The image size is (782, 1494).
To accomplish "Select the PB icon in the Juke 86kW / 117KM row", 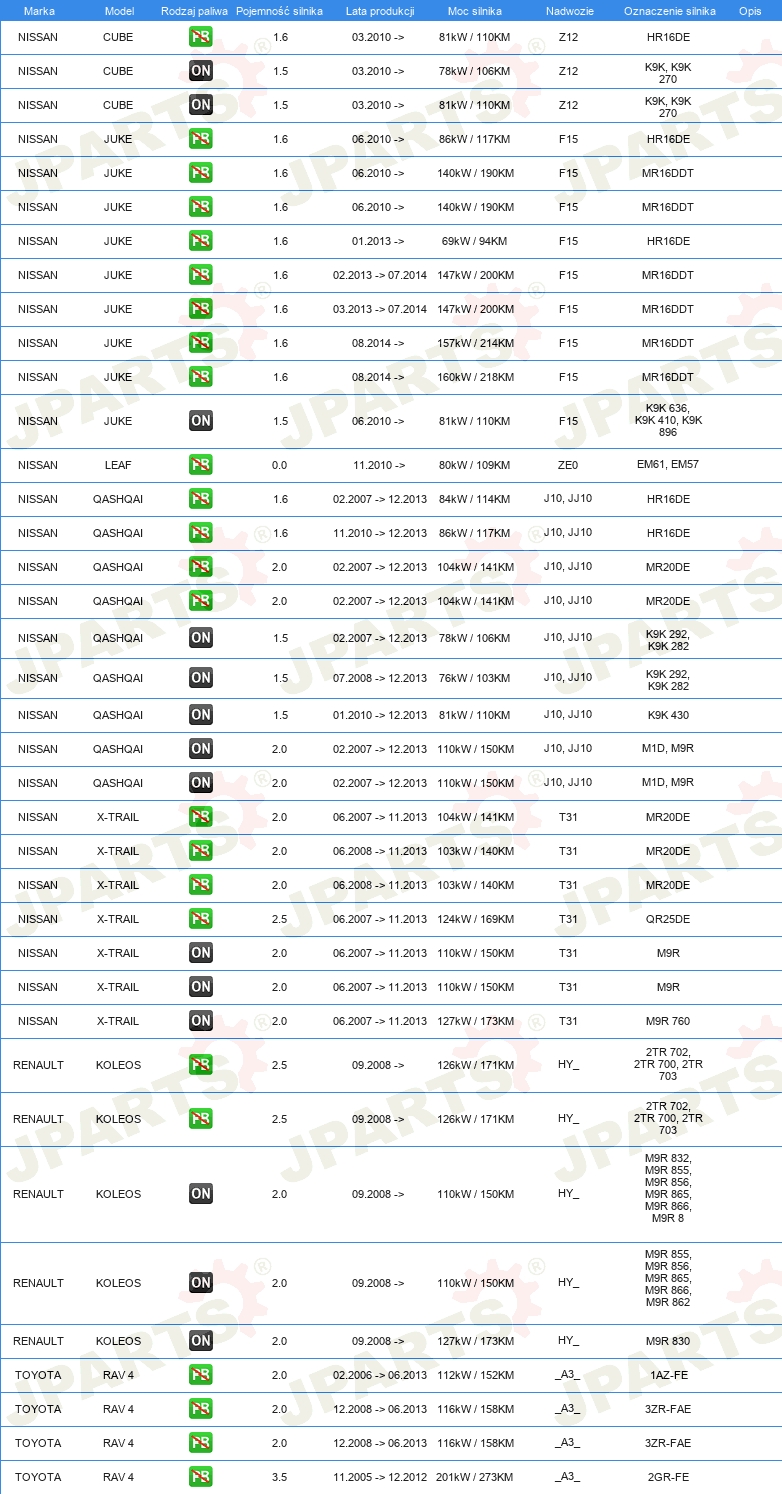I will pos(201,139).
